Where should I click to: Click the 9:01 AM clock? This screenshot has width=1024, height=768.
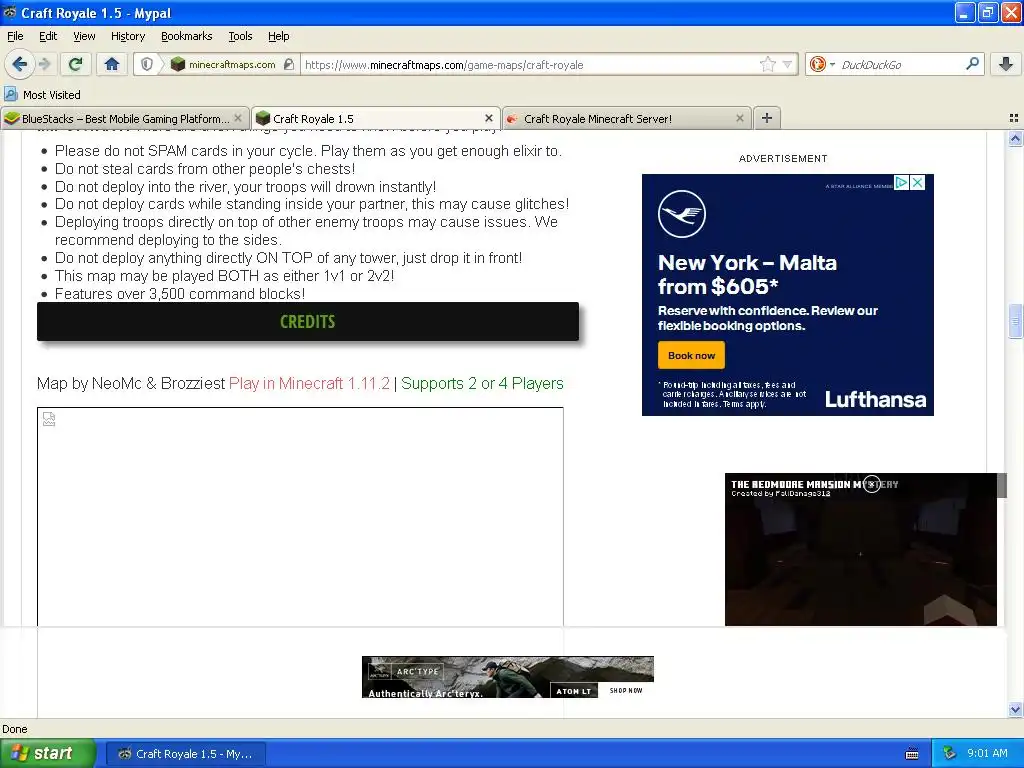pos(987,754)
